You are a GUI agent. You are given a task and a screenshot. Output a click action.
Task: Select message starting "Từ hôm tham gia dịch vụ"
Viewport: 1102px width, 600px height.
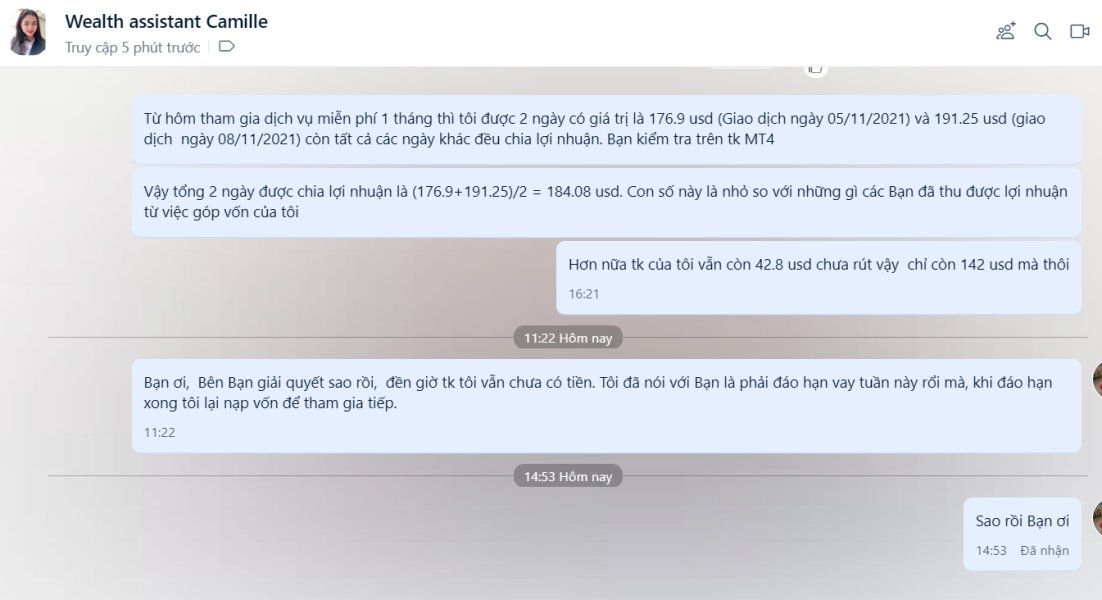[606, 129]
